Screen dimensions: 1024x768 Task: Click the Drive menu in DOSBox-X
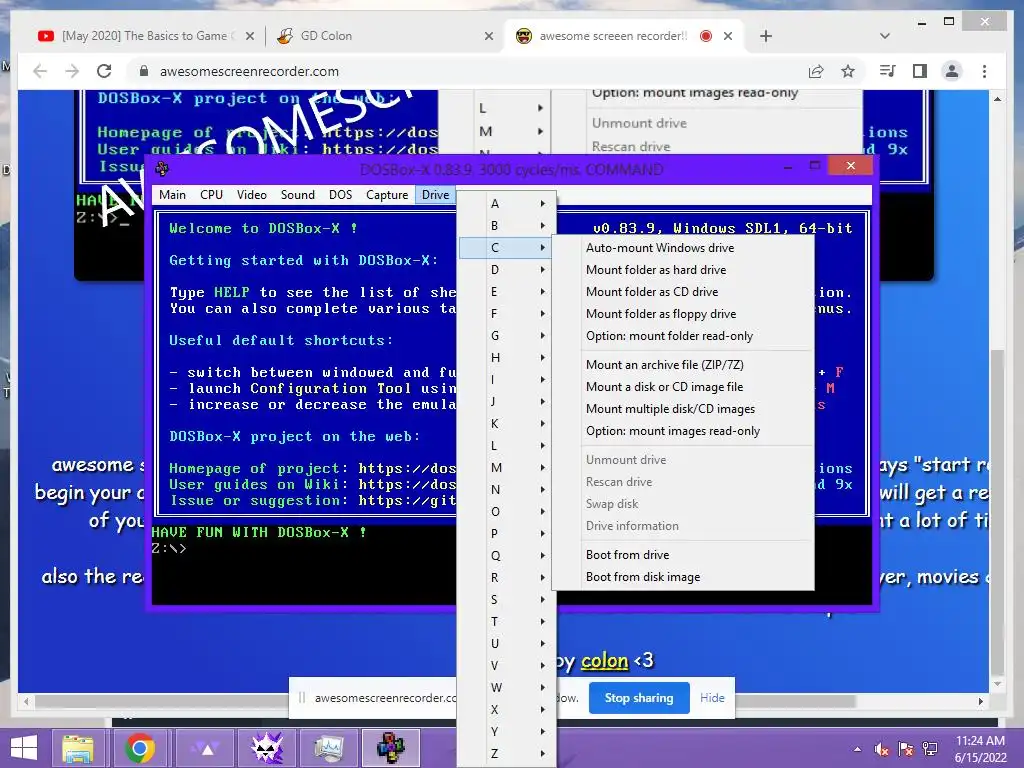coord(436,195)
